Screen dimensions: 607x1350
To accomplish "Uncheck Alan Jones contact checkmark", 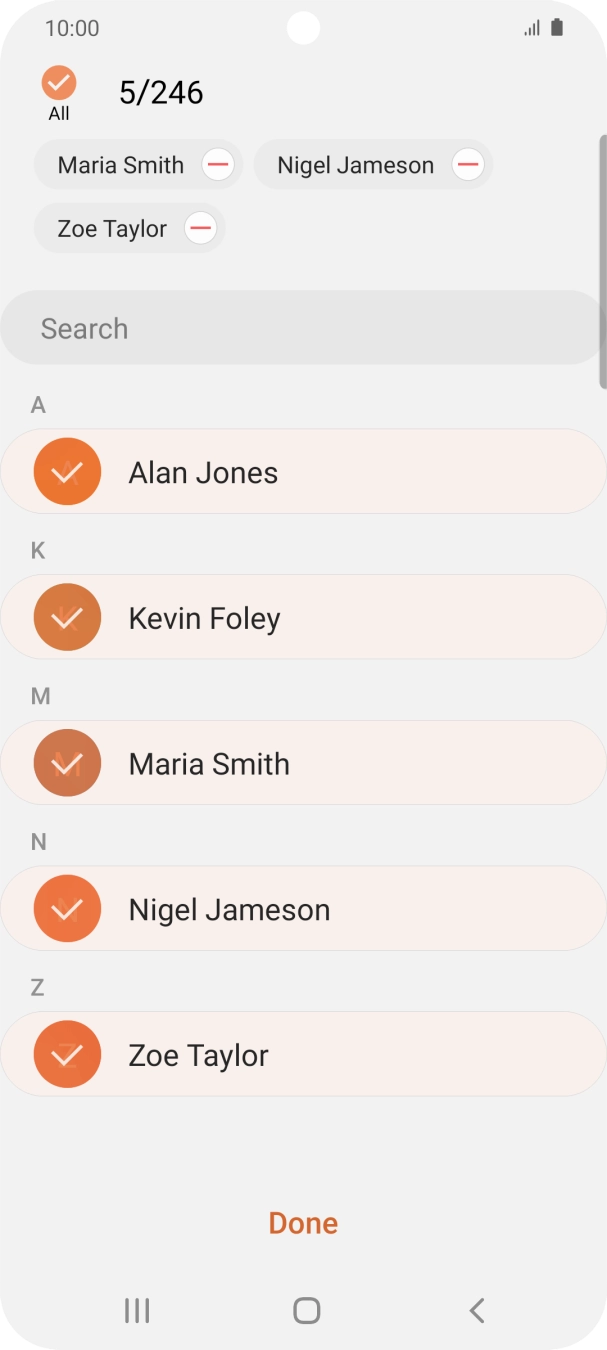I will 67,472.
